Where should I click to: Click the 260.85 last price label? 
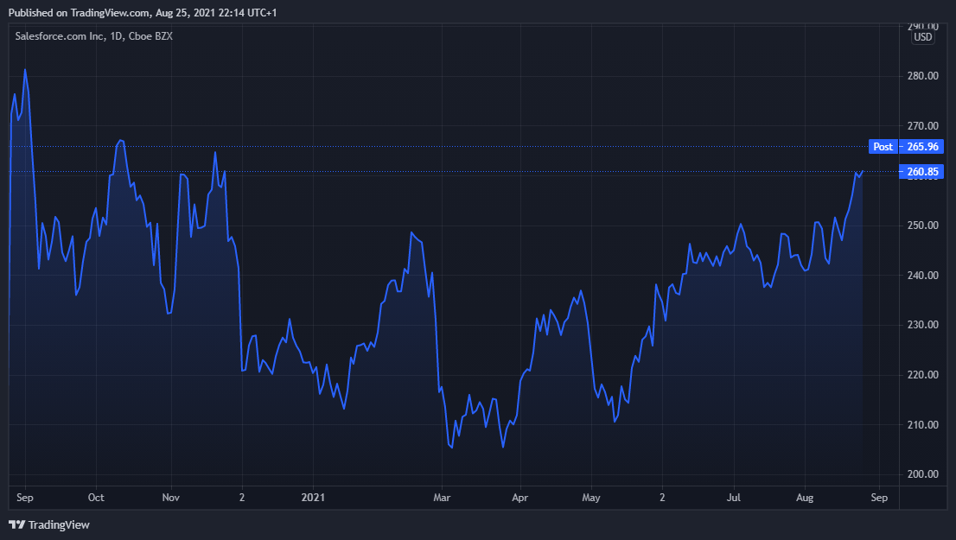pos(922,172)
